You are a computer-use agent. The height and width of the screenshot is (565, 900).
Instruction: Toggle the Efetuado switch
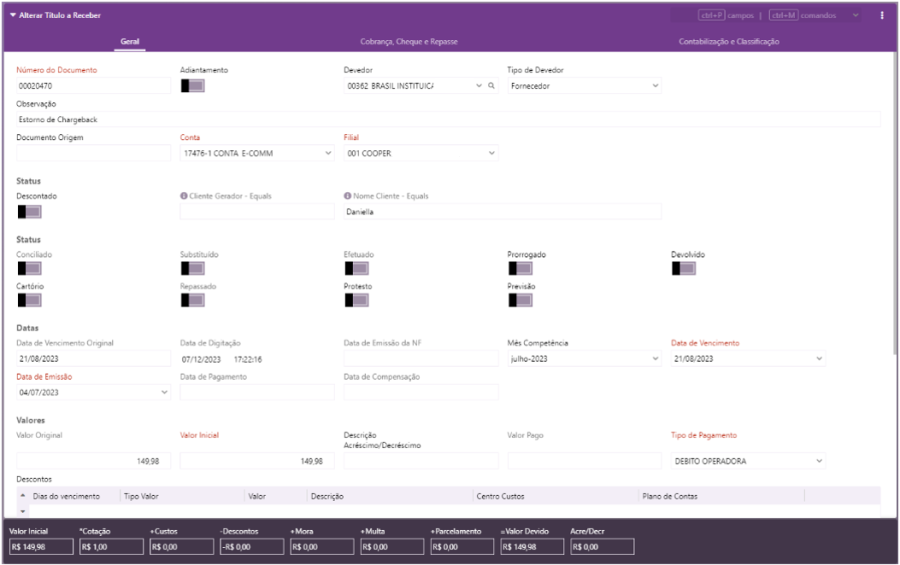(356, 268)
